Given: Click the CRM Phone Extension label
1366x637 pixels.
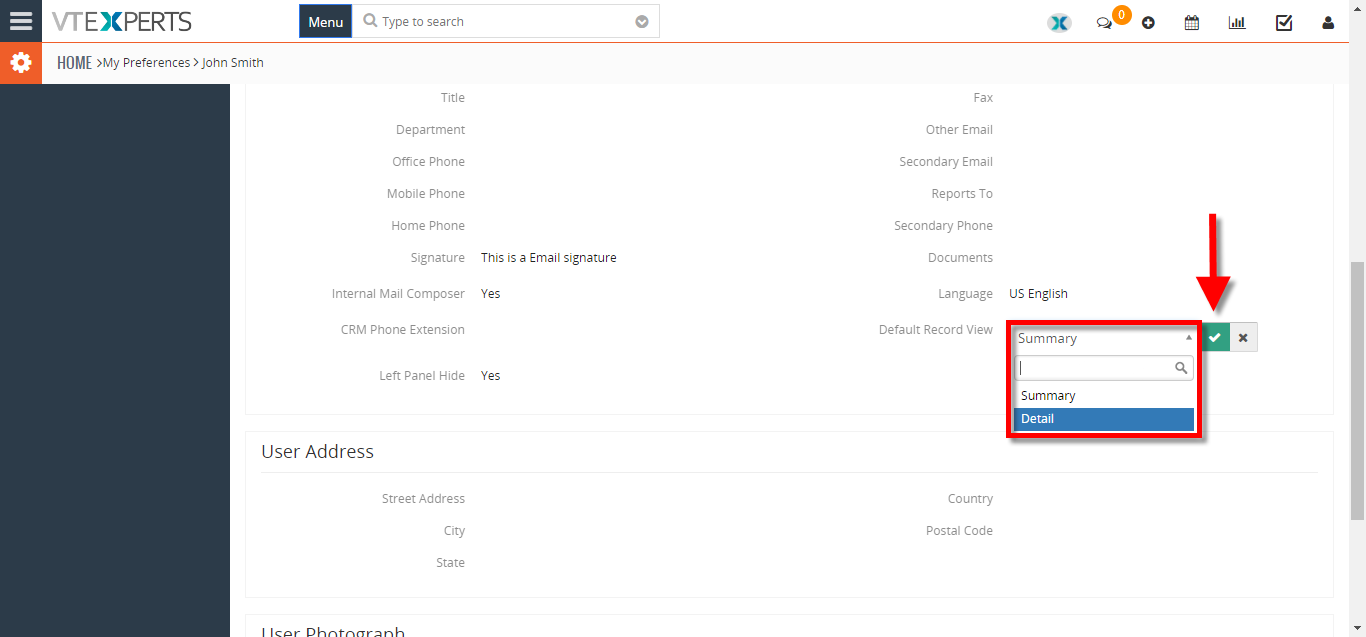Looking at the screenshot, I should 403,330.
